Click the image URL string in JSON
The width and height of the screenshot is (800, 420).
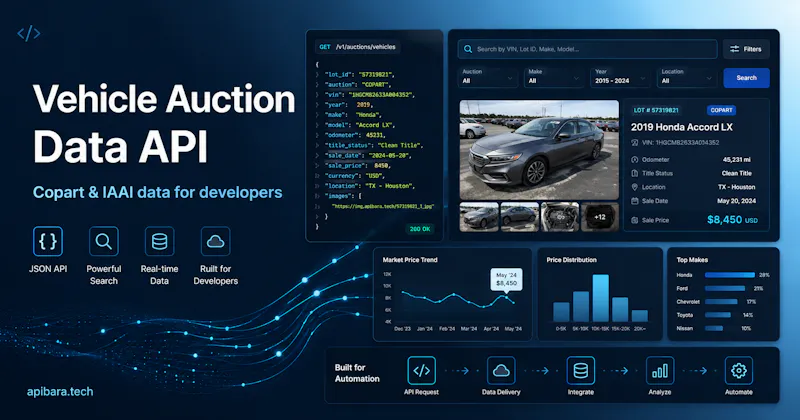coord(383,207)
